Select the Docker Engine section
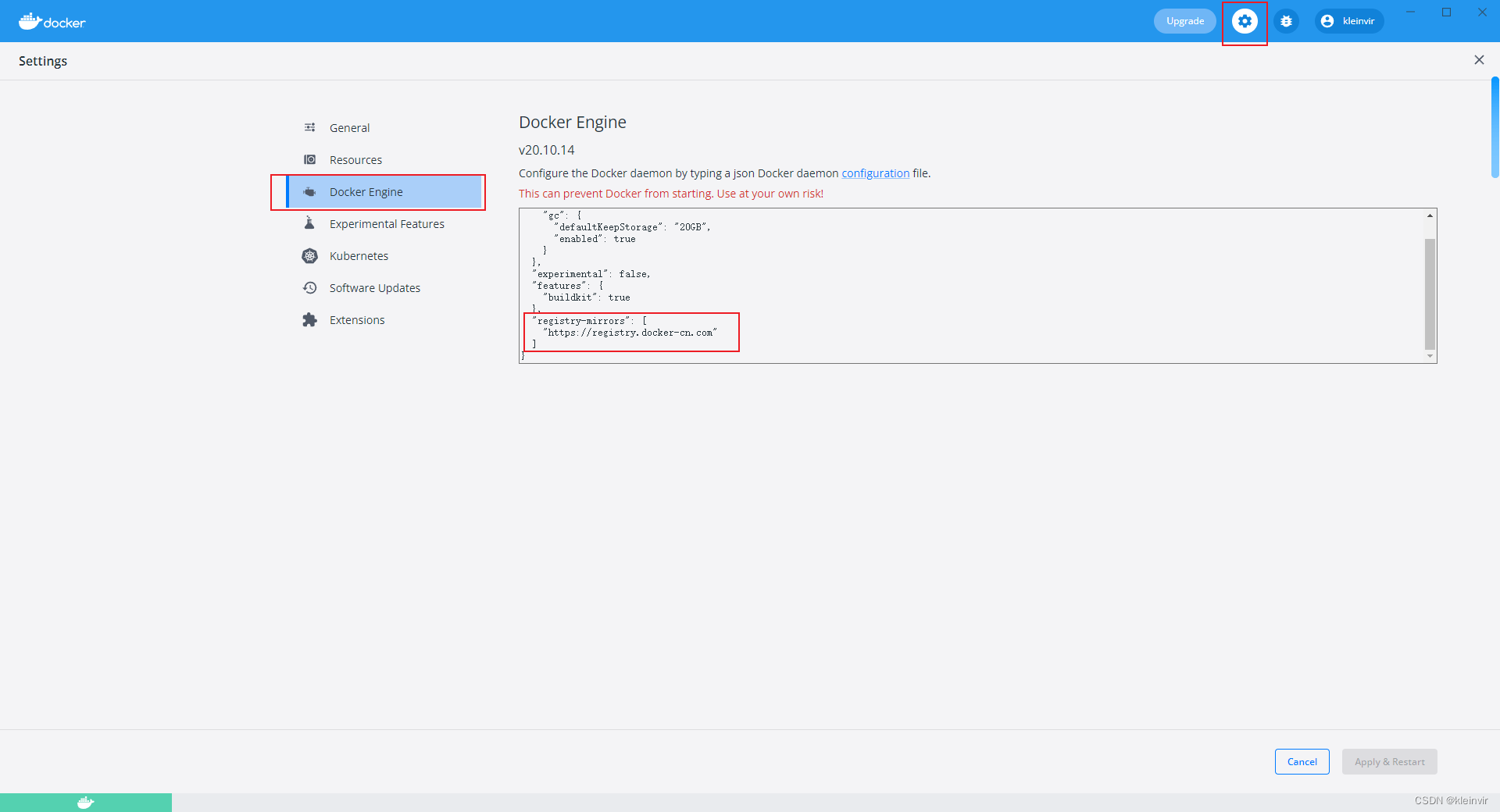This screenshot has width=1500, height=812. 384,191
